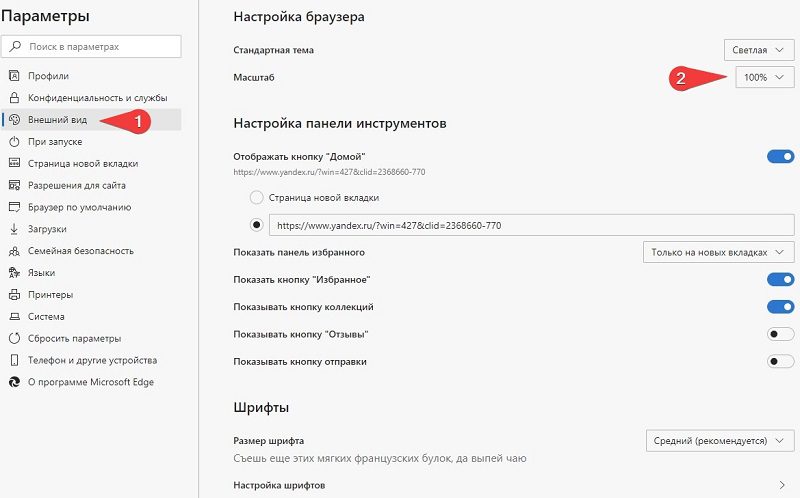Select the 'Страница новой вкладки' radio button
800x498 pixels.
coord(257,198)
